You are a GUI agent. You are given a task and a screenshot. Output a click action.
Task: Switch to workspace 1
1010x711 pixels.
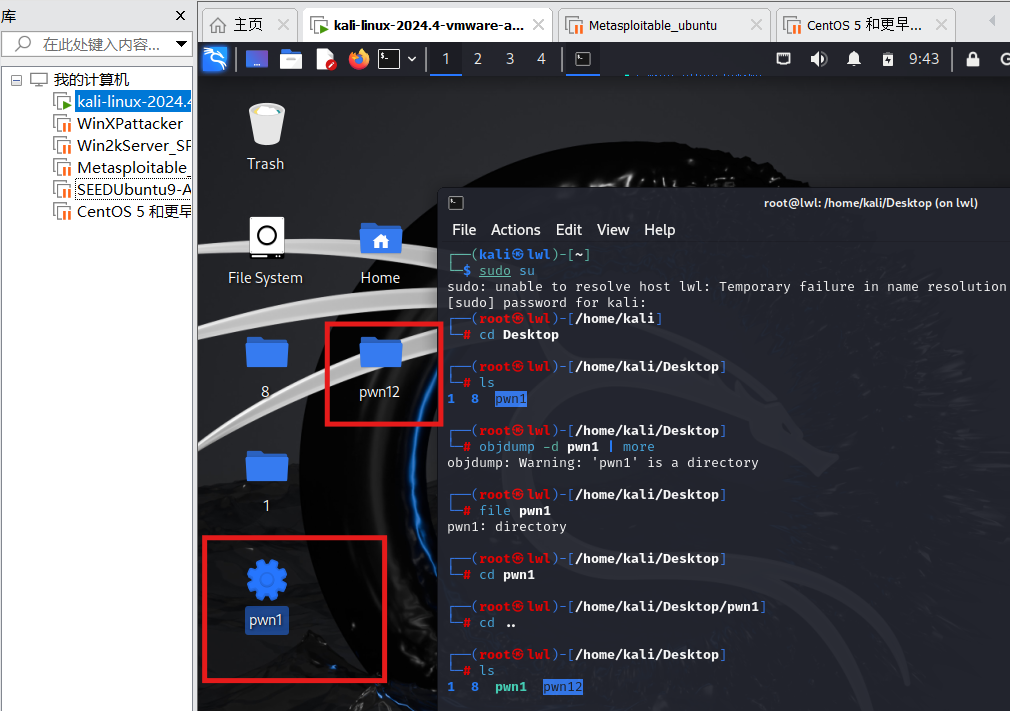(446, 59)
